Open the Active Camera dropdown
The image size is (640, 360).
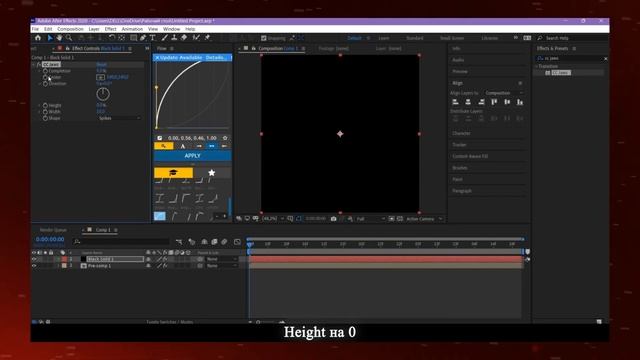point(424,219)
